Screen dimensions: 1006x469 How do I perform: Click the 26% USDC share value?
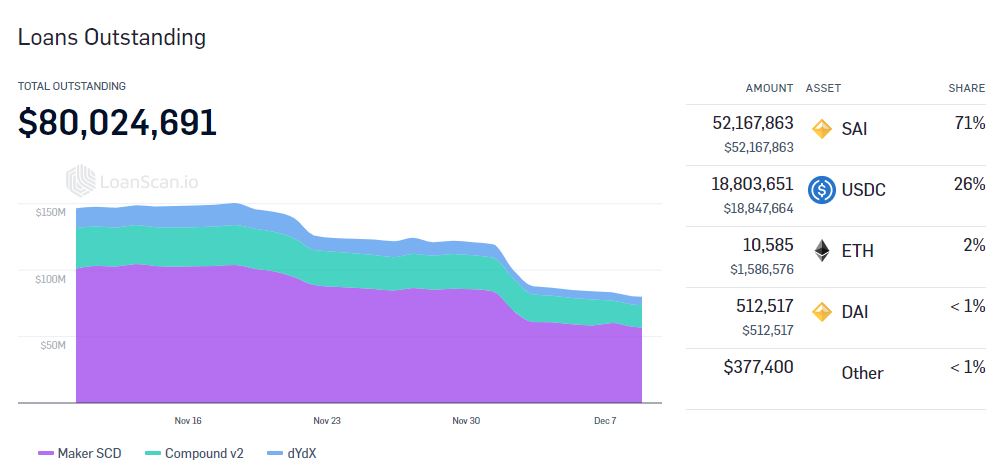coord(970,184)
